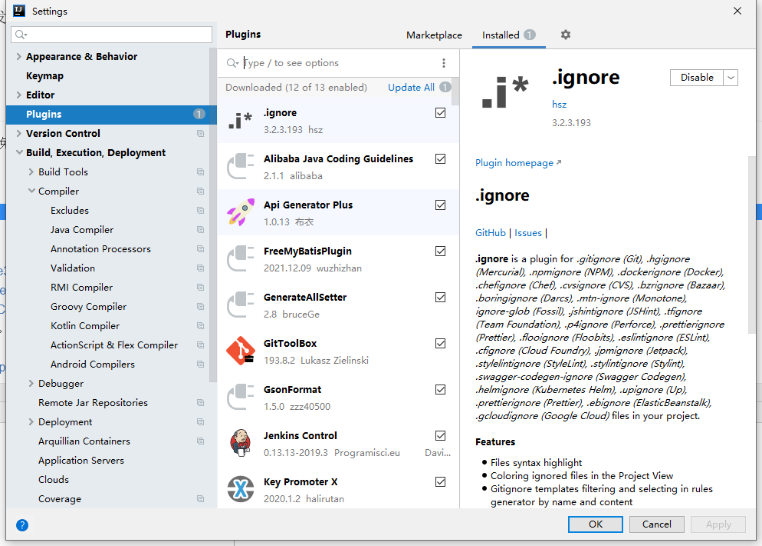Click the GsonFormat plug icon
Viewport: 762px width, 546px height.
[240, 397]
